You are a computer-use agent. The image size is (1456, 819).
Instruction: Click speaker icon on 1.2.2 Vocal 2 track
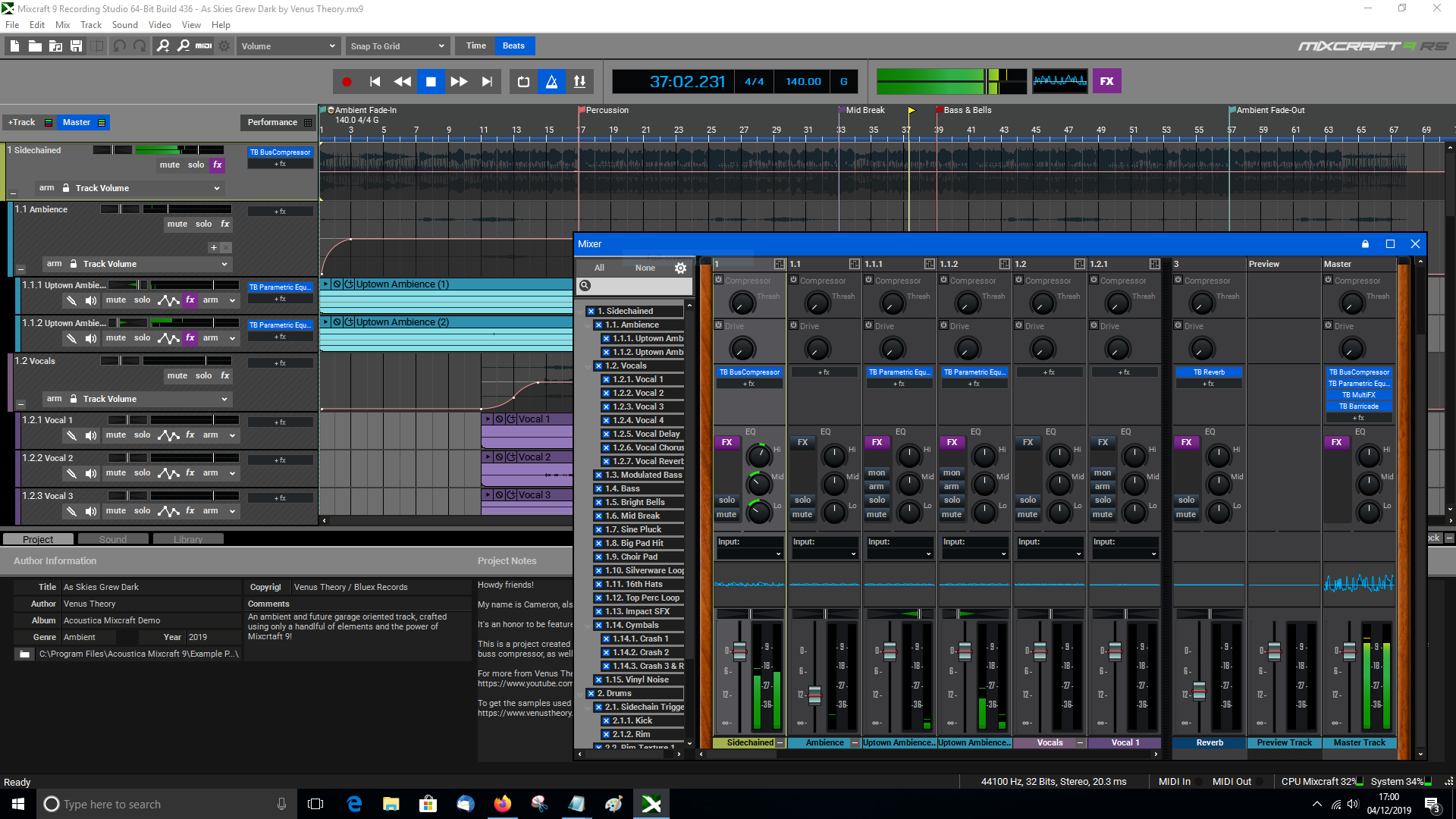(91, 473)
